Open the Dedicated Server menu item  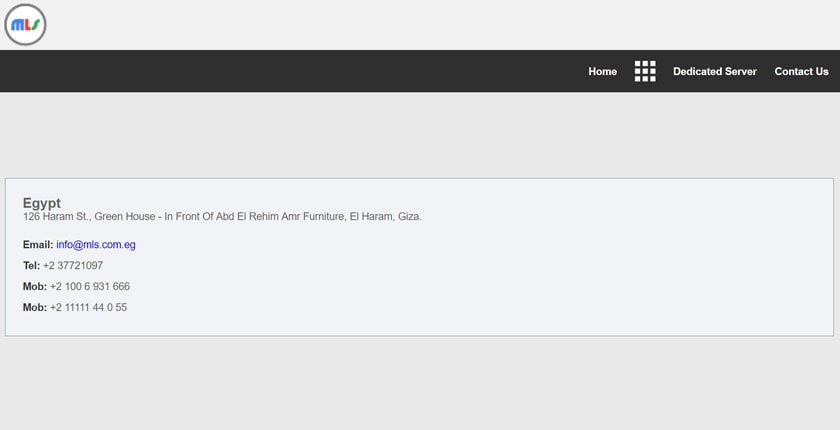coord(715,71)
